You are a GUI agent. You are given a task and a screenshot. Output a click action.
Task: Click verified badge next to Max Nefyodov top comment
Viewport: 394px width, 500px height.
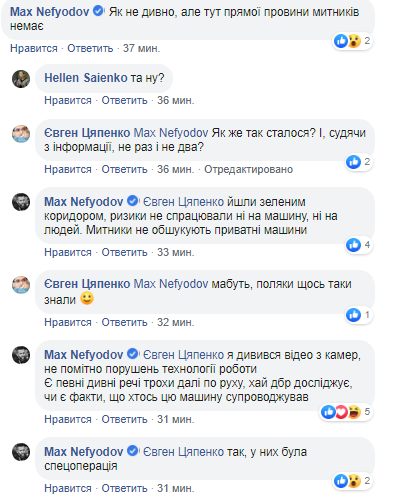click(x=98, y=12)
